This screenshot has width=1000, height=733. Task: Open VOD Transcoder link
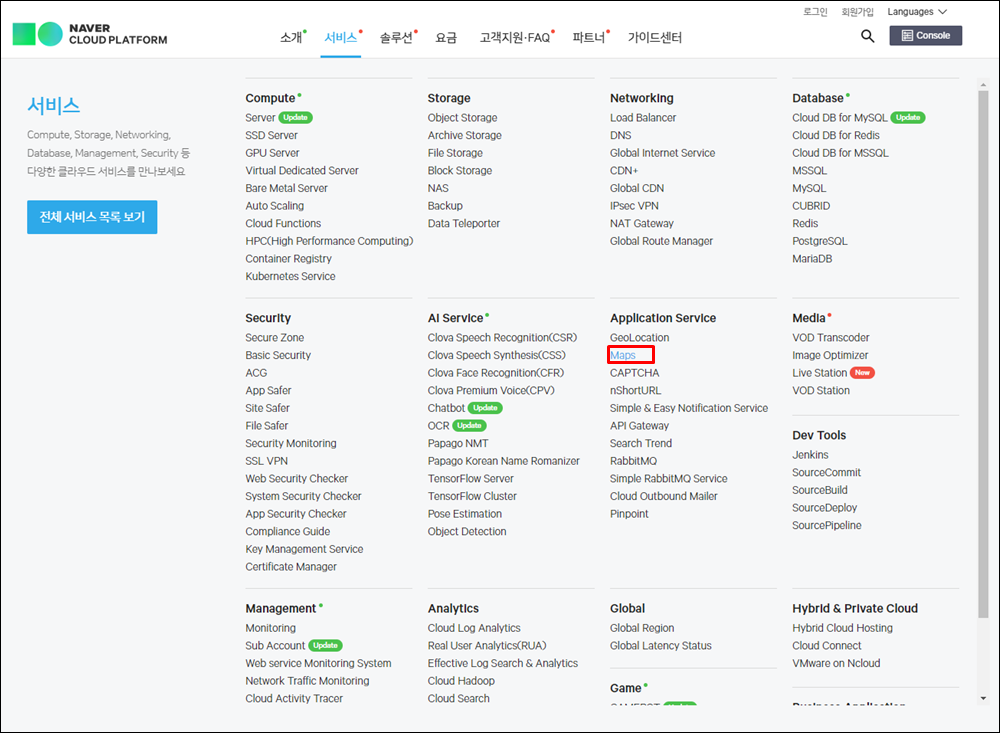[830, 337]
